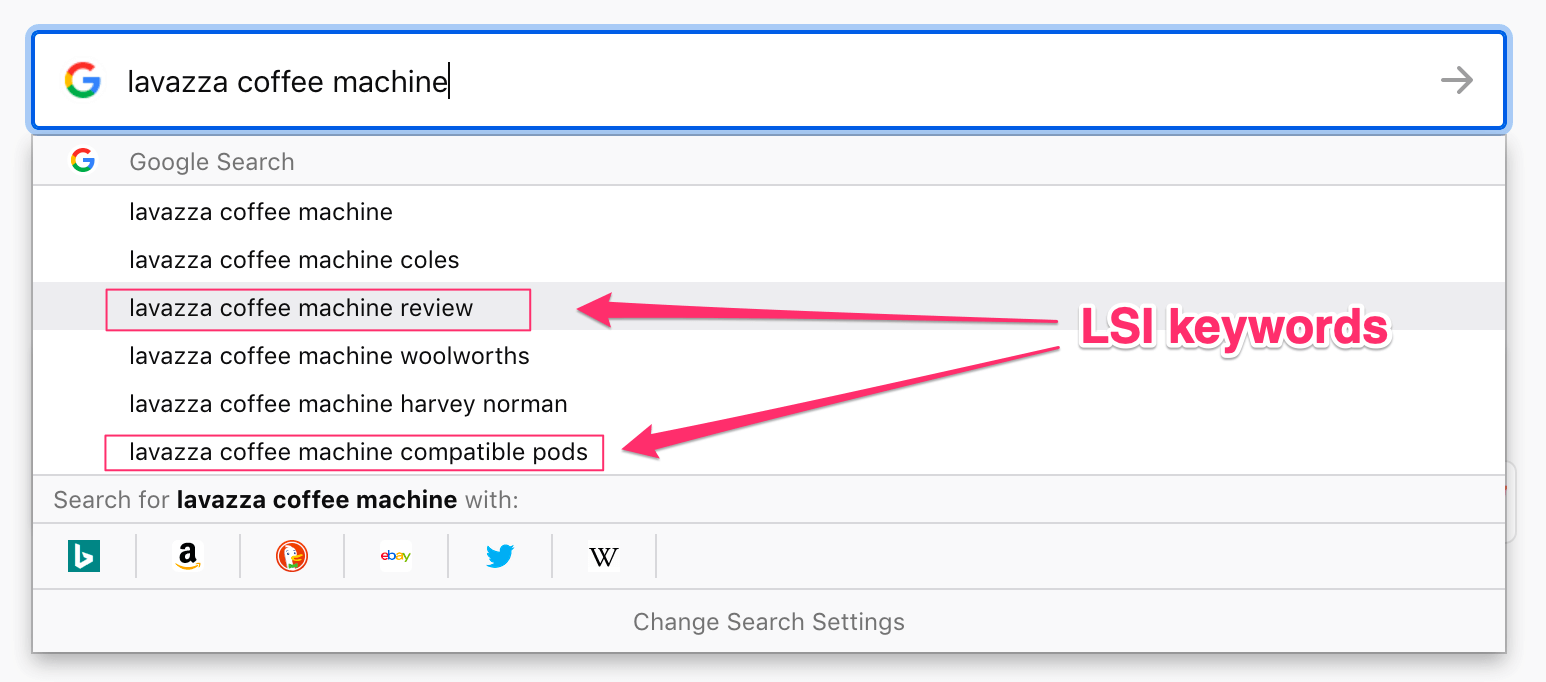Click the "LSI keywords" annotation label

[x=1234, y=328]
